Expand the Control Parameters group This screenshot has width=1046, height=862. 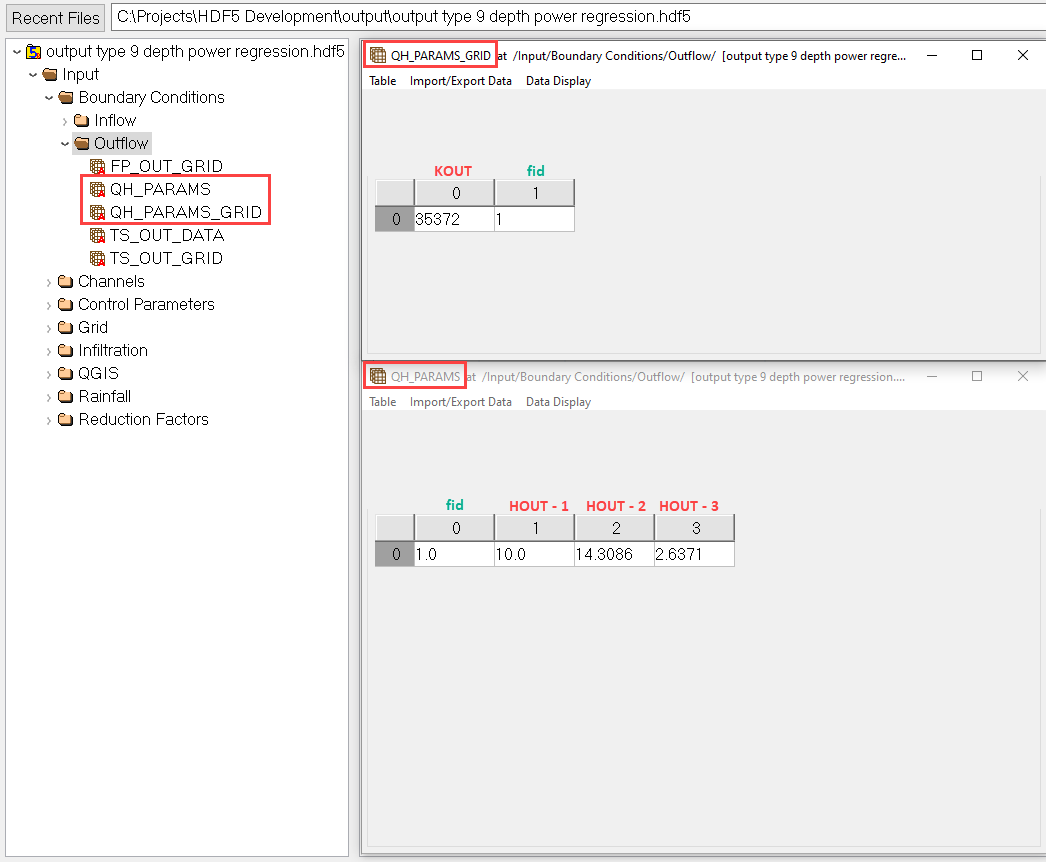click(x=48, y=305)
